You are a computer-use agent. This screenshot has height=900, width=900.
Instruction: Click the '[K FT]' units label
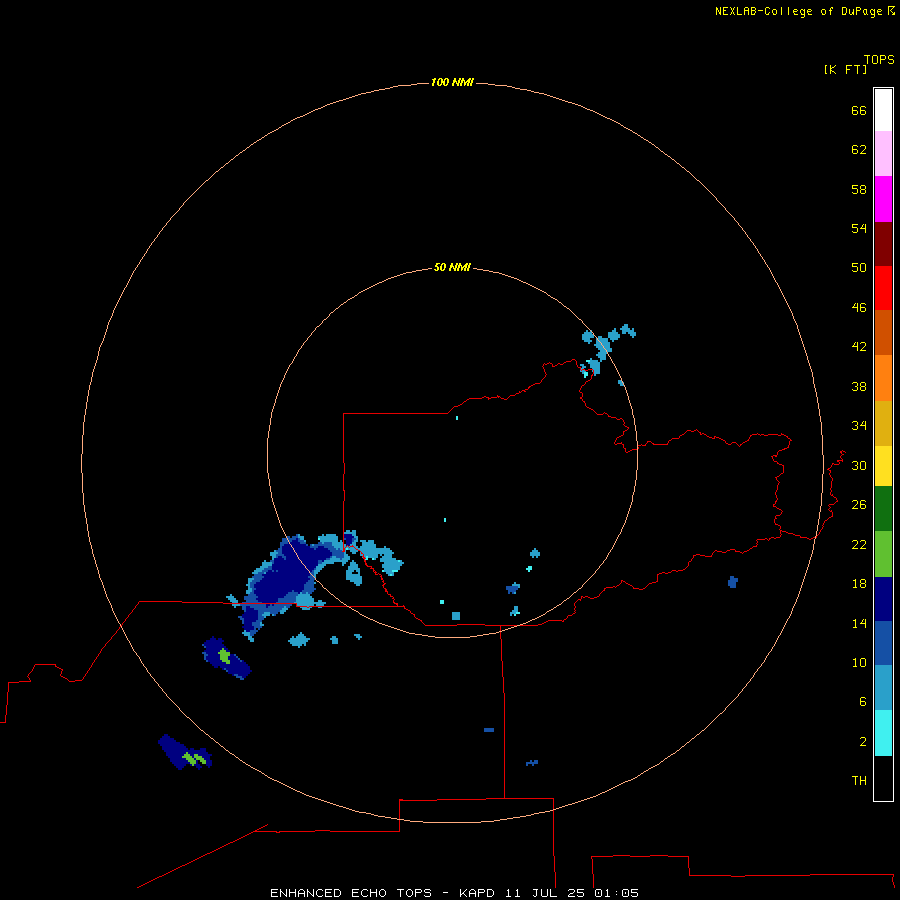(x=846, y=69)
